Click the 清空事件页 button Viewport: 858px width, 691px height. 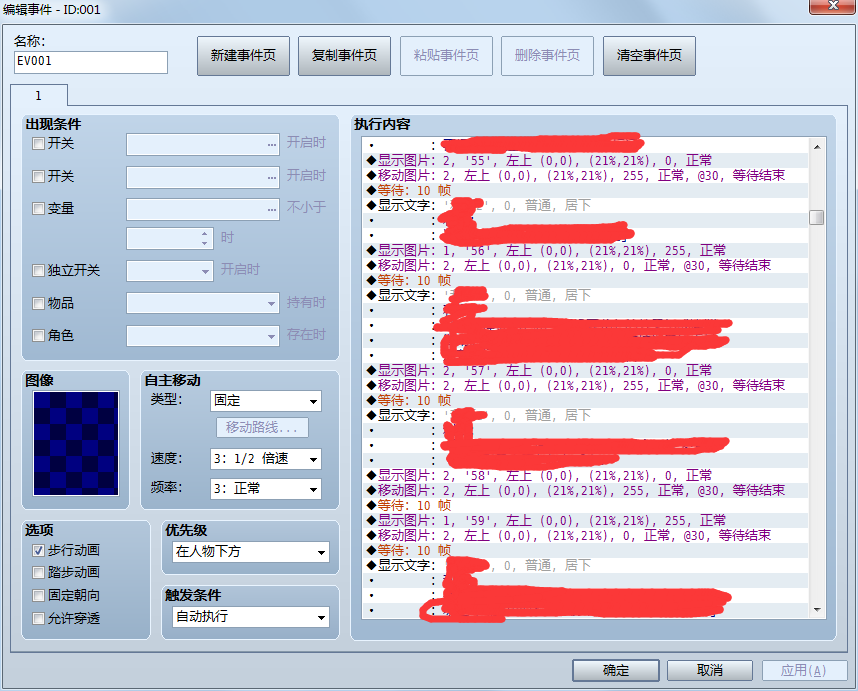pos(649,56)
